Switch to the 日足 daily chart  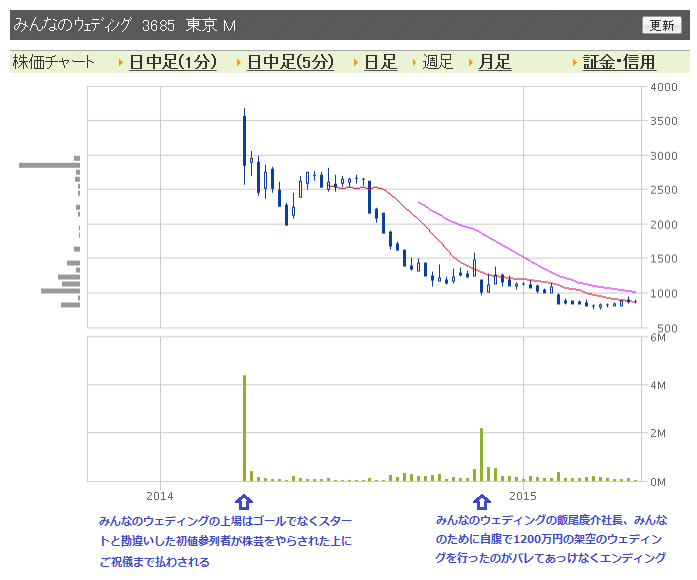pos(381,62)
